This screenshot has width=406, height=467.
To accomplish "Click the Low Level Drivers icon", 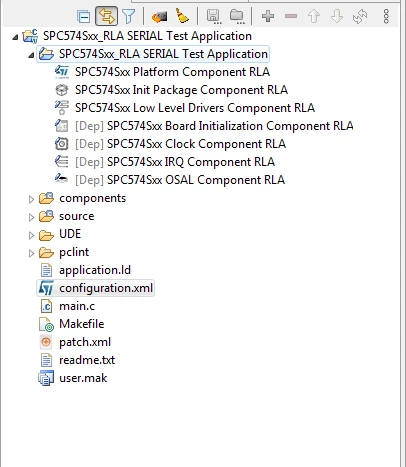I will click(x=62, y=108).
